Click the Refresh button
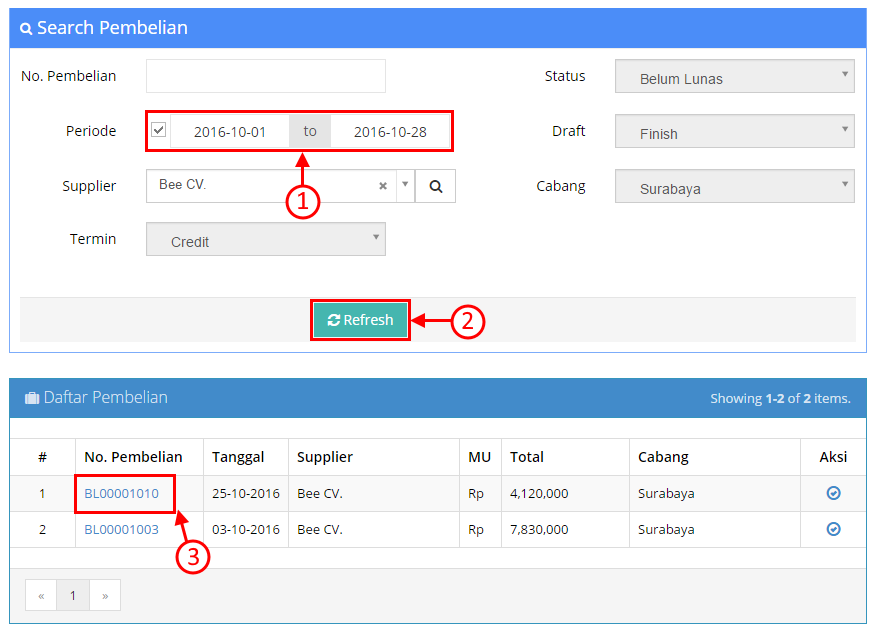The height and width of the screenshot is (635, 875). point(360,320)
